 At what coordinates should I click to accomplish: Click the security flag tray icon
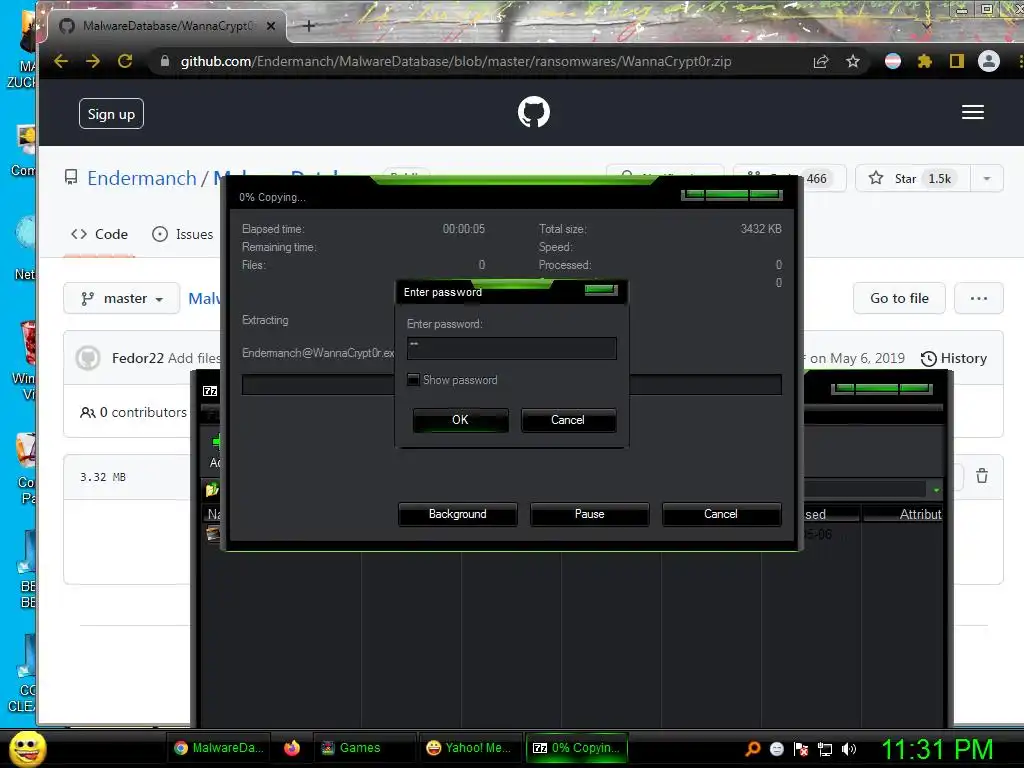801,749
